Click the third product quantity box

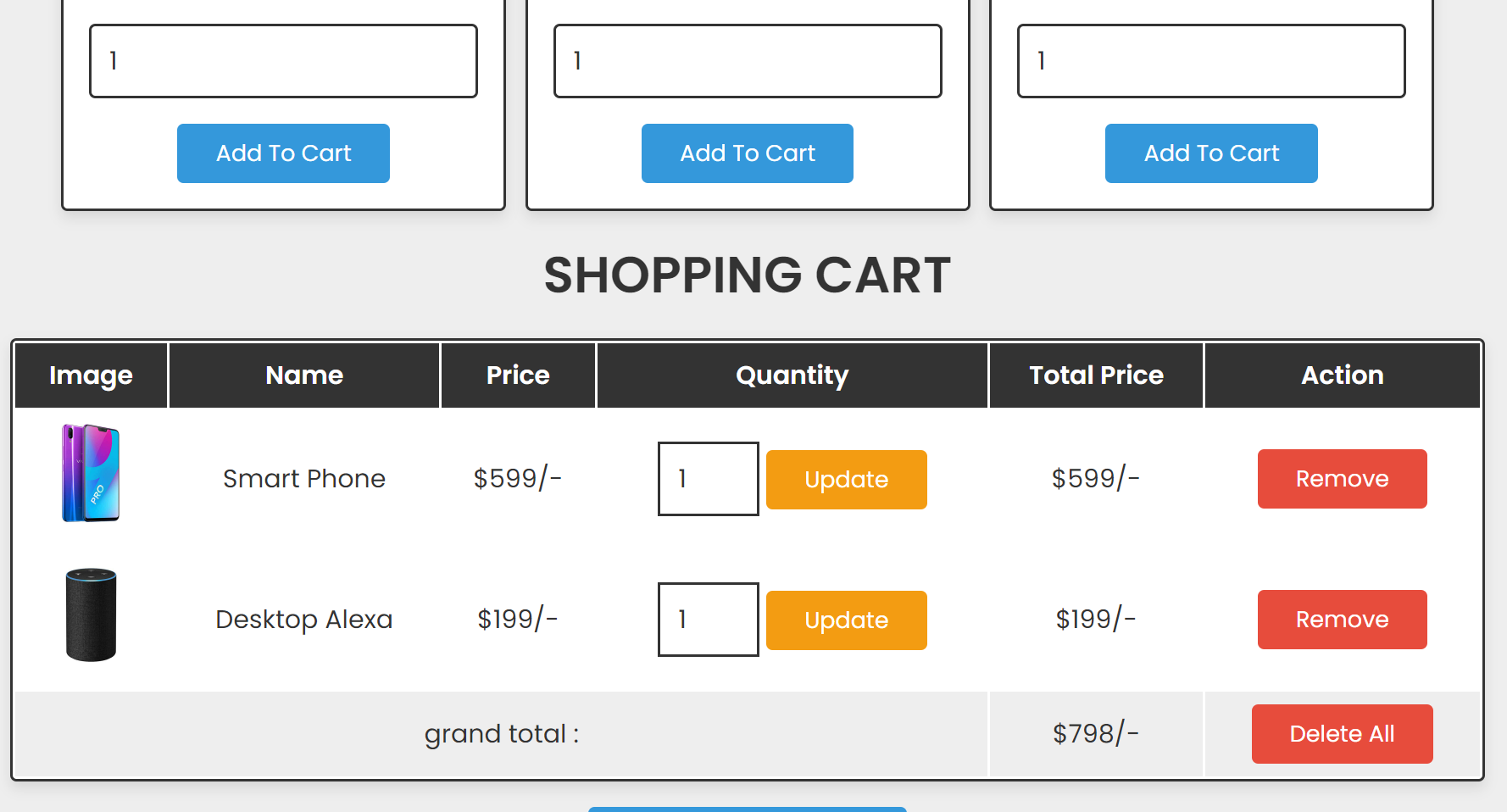coord(1211,61)
